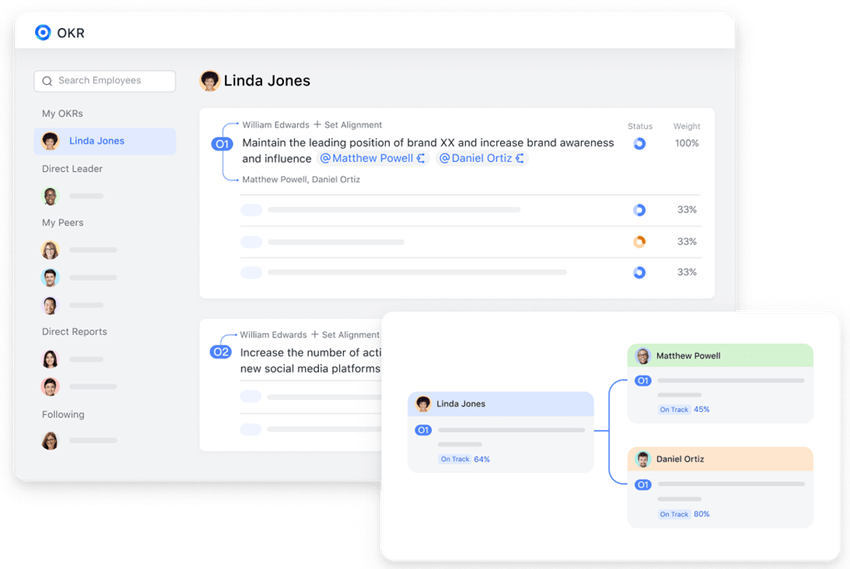The height and width of the screenshot is (569, 850).
Task: Click the O1 objective badge in main panel
Action: (222, 144)
